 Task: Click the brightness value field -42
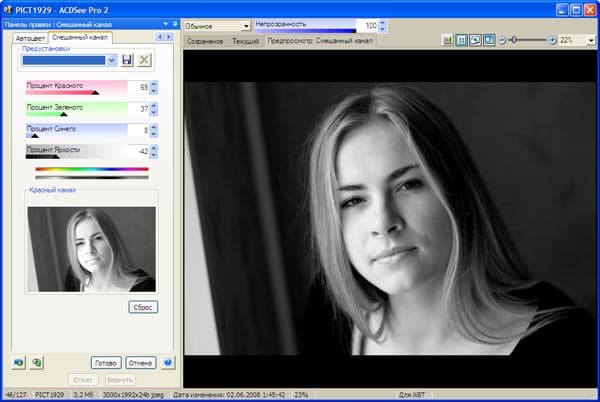click(x=139, y=151)
